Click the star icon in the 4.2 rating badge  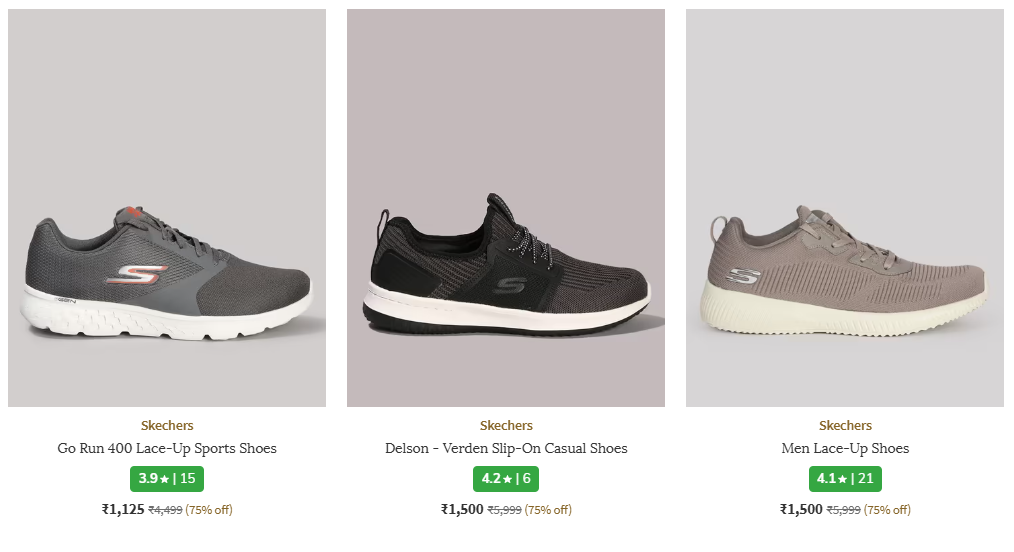[x=508, y=479]
